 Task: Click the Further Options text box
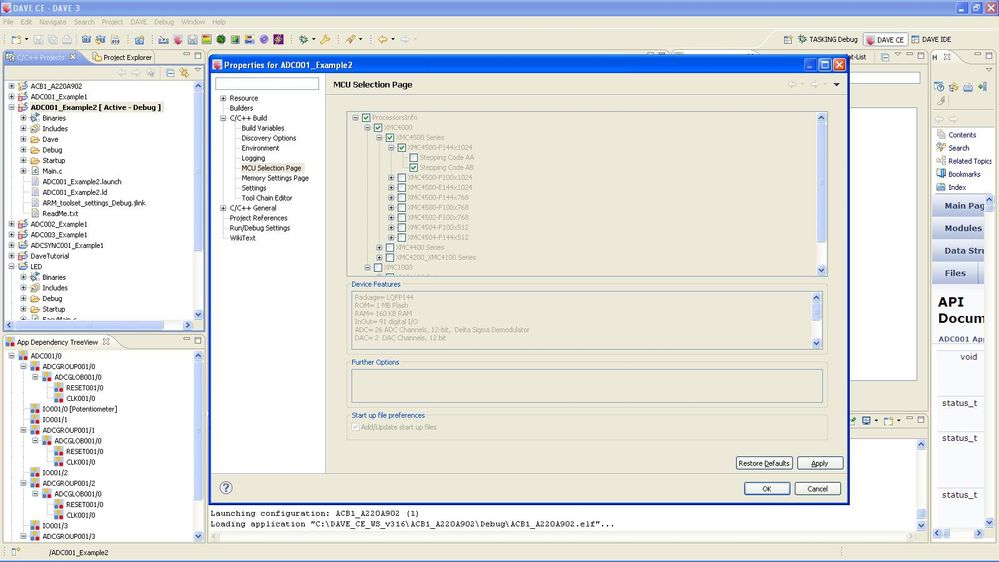click(x=587, y=385)
